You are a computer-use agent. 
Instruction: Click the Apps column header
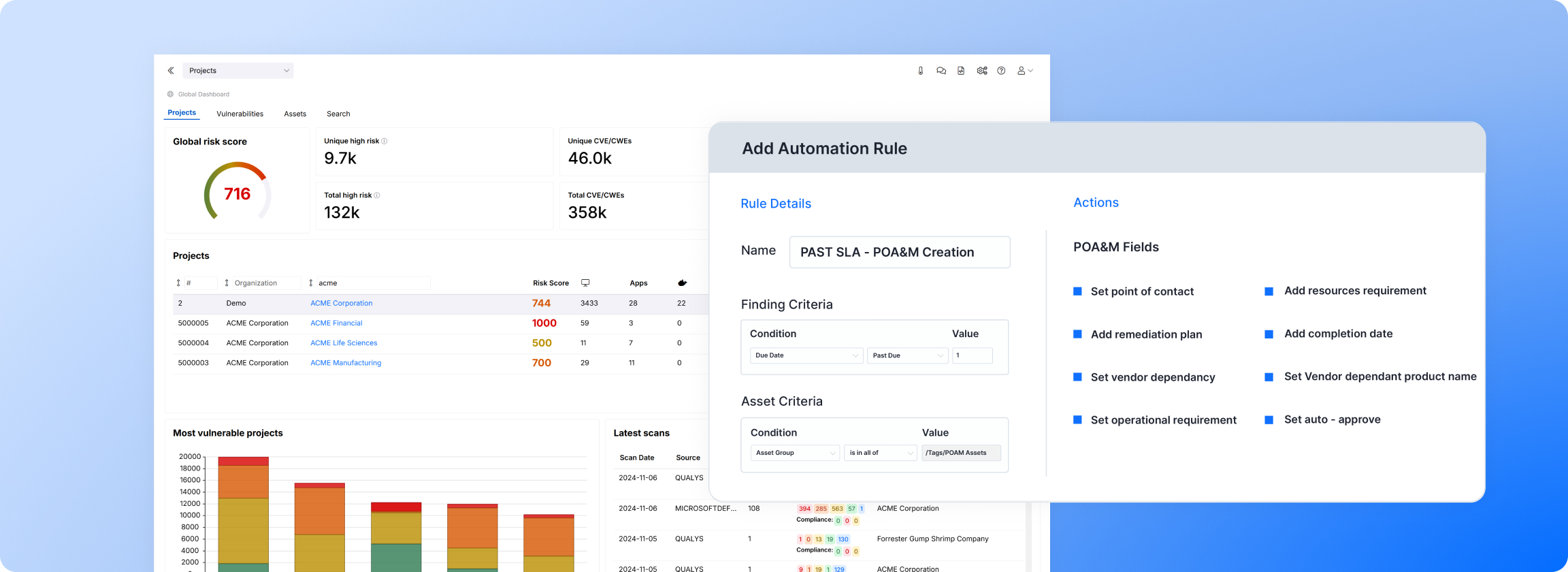point(638,283)
